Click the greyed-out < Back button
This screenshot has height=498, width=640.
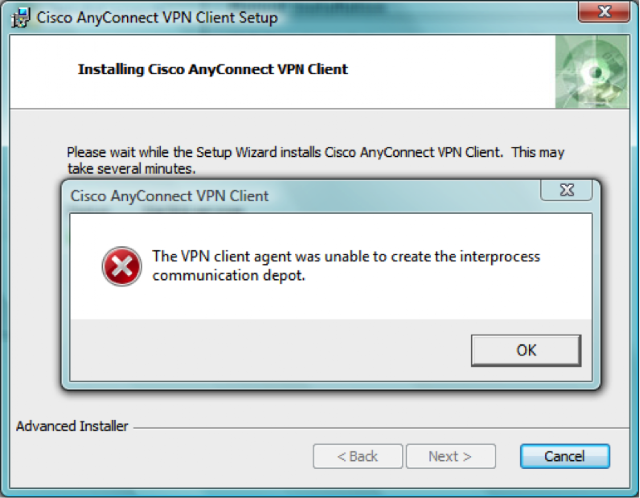(358, 456)
